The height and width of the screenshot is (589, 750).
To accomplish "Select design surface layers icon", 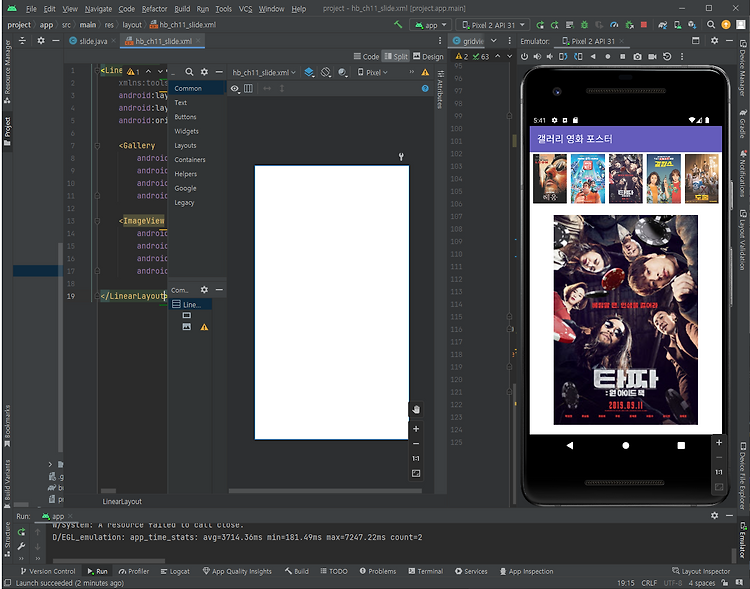I will pyautogui.click(x=309, y=72).
